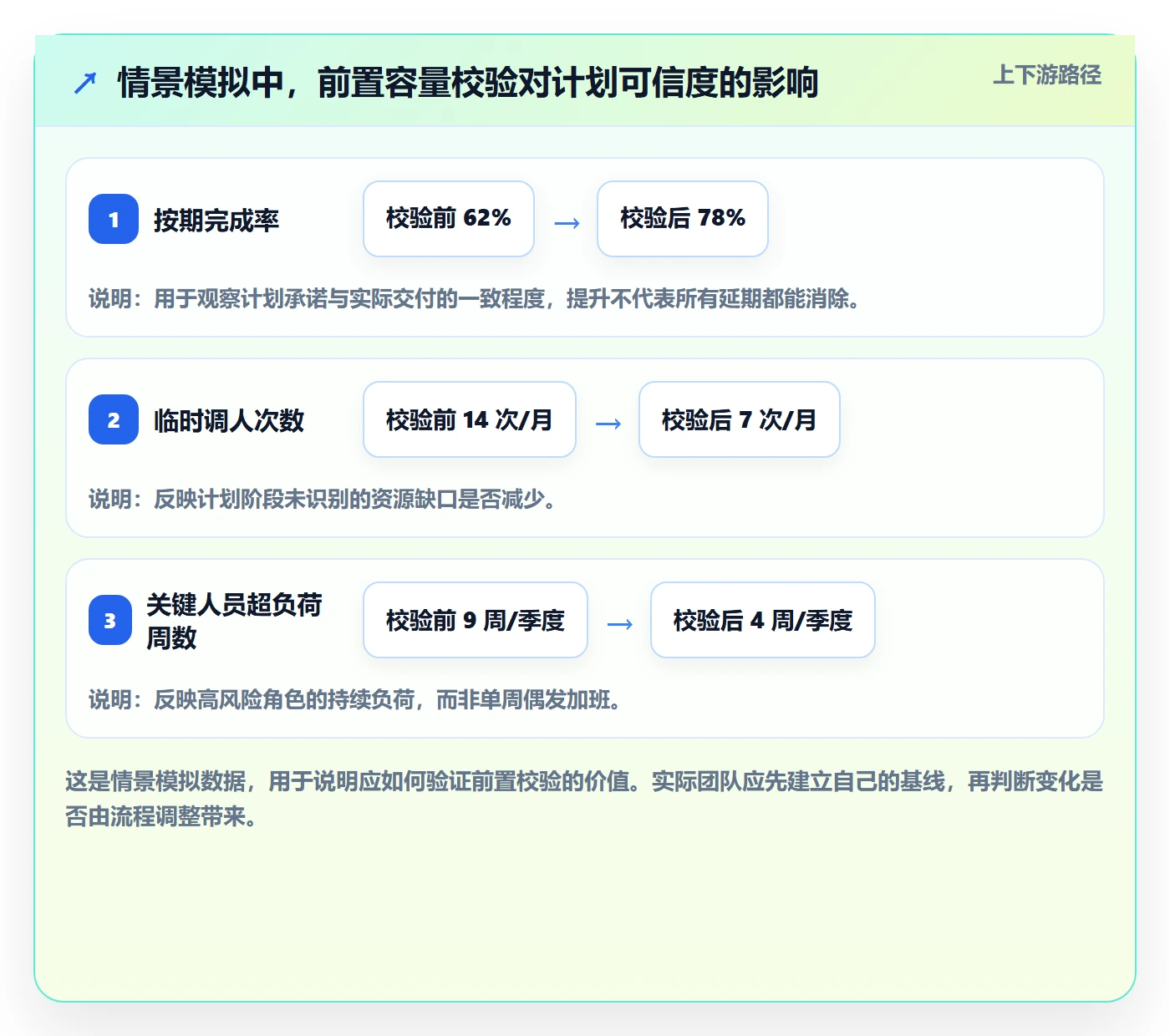Screen dimensions: 1170x1036
Task: Click the footer paragraph starting 这是情景模拟数据
Action: [585, 799]
